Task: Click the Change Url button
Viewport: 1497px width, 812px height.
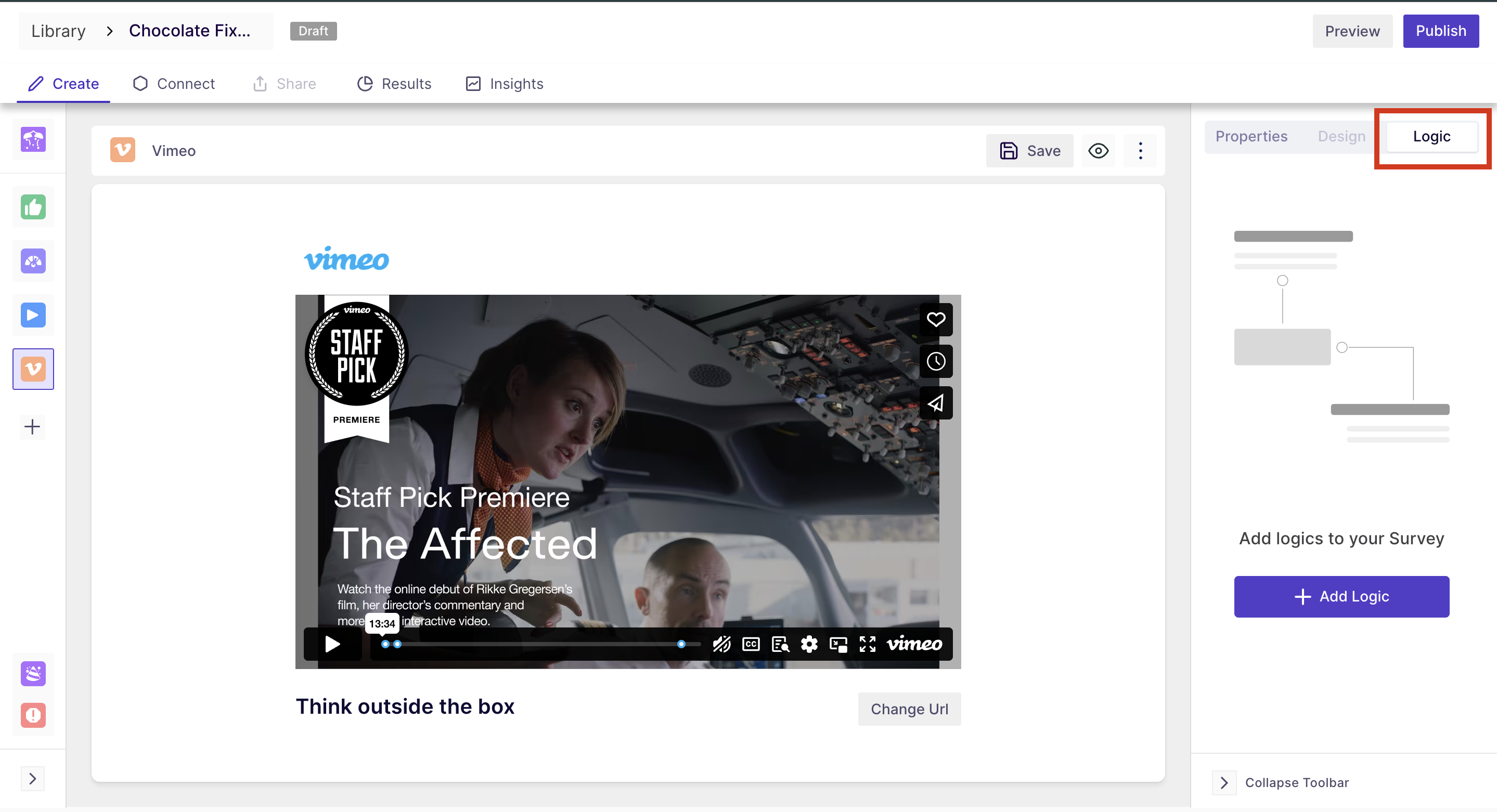Action: pos(909,709)
